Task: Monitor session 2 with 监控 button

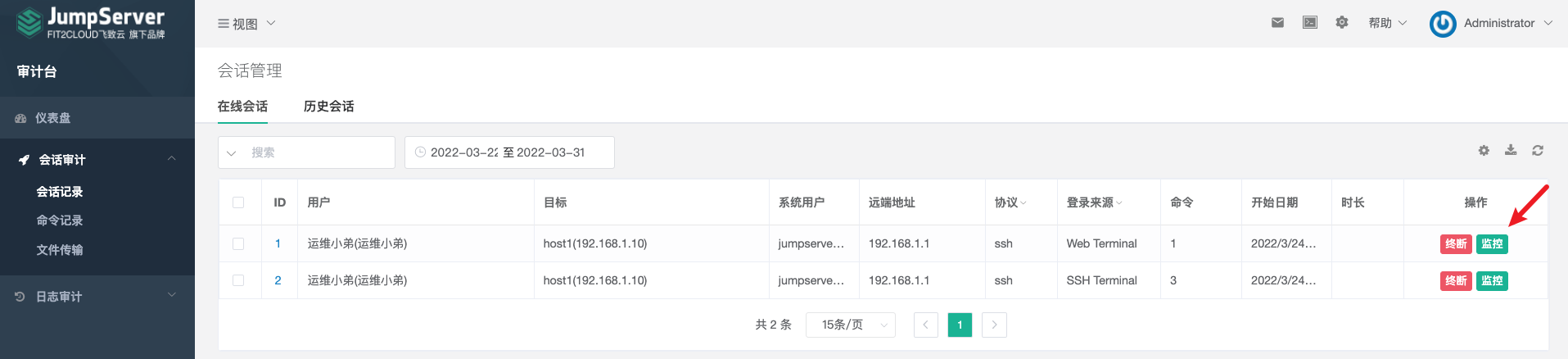Action: pyautogui.click(x=1492, y=281)
